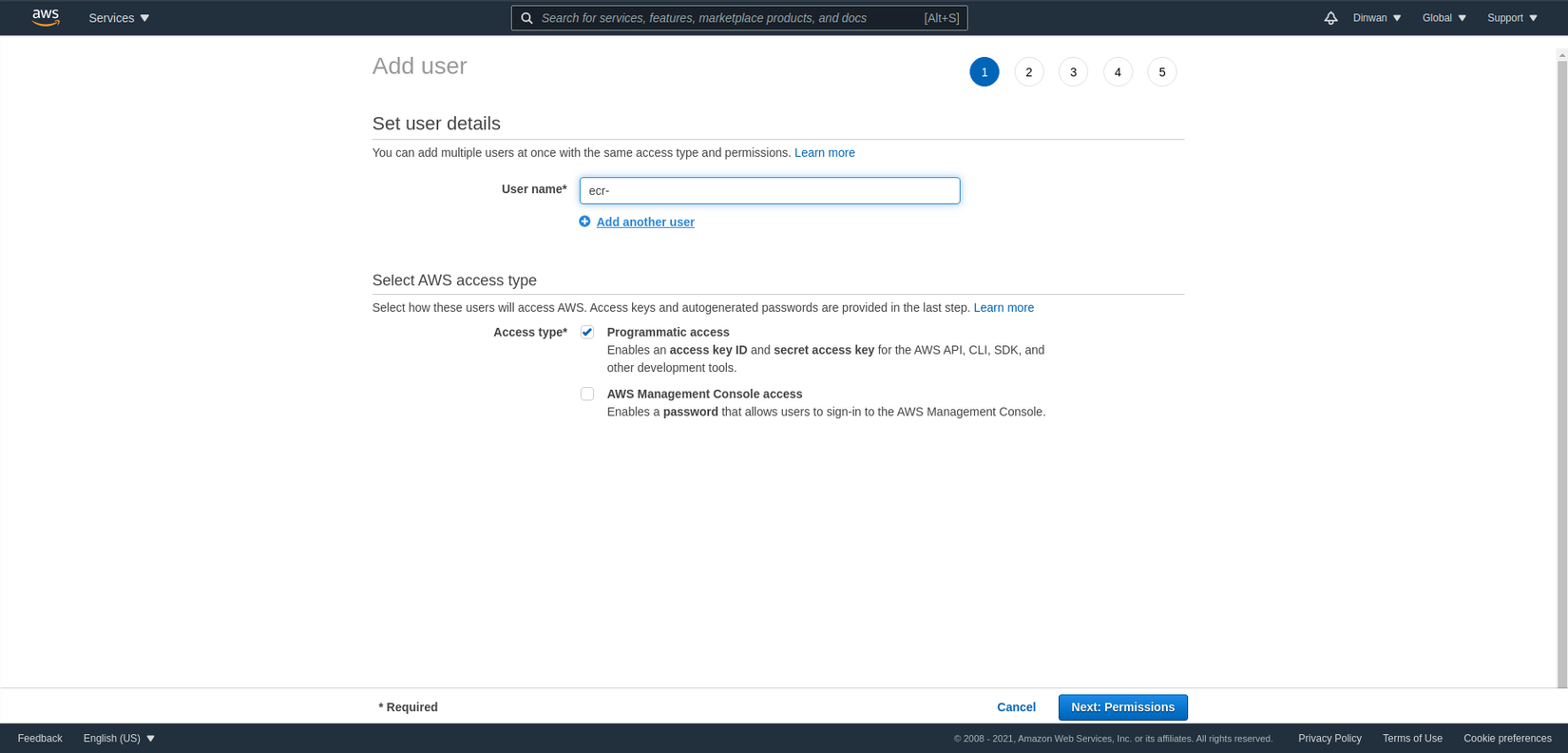Open the Terms of Use link

click(1412, 739)
